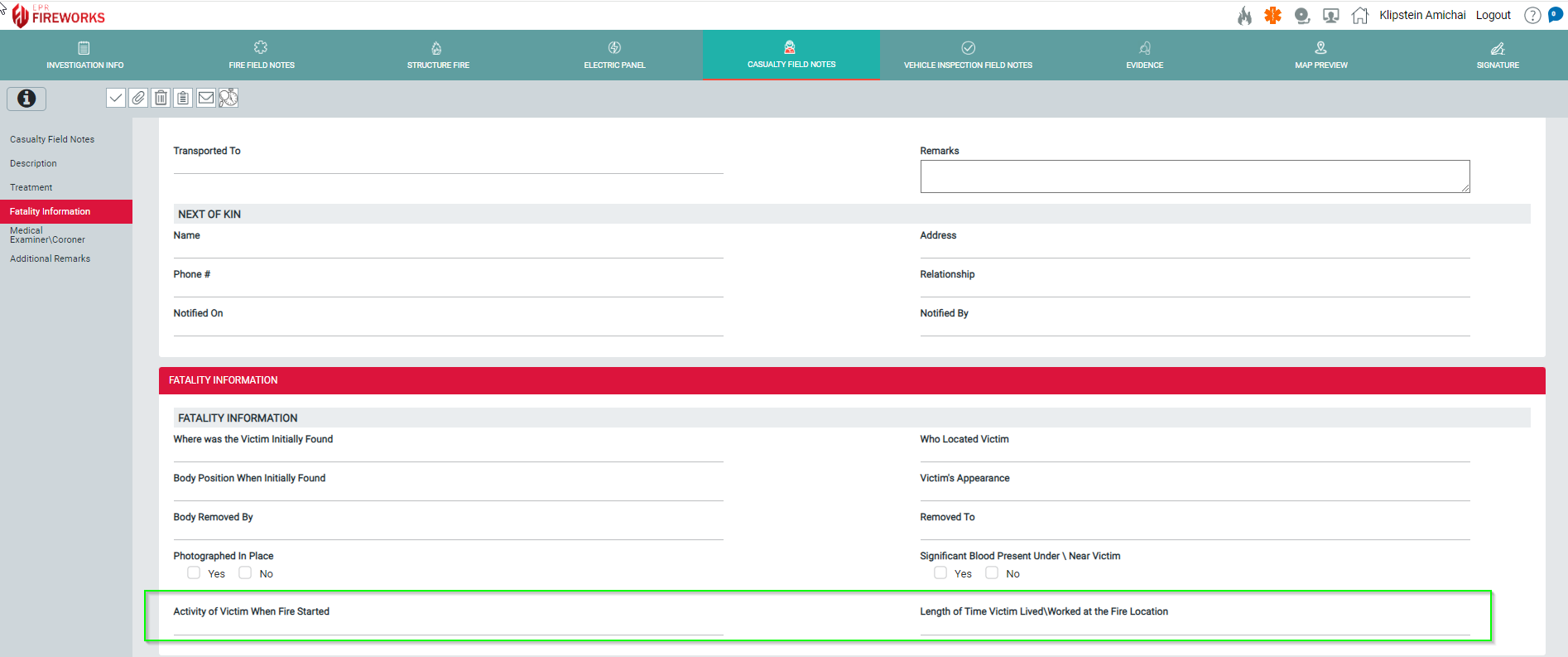Go to home via house icon
This screenshot has height=657, width=1568.
1359,15
